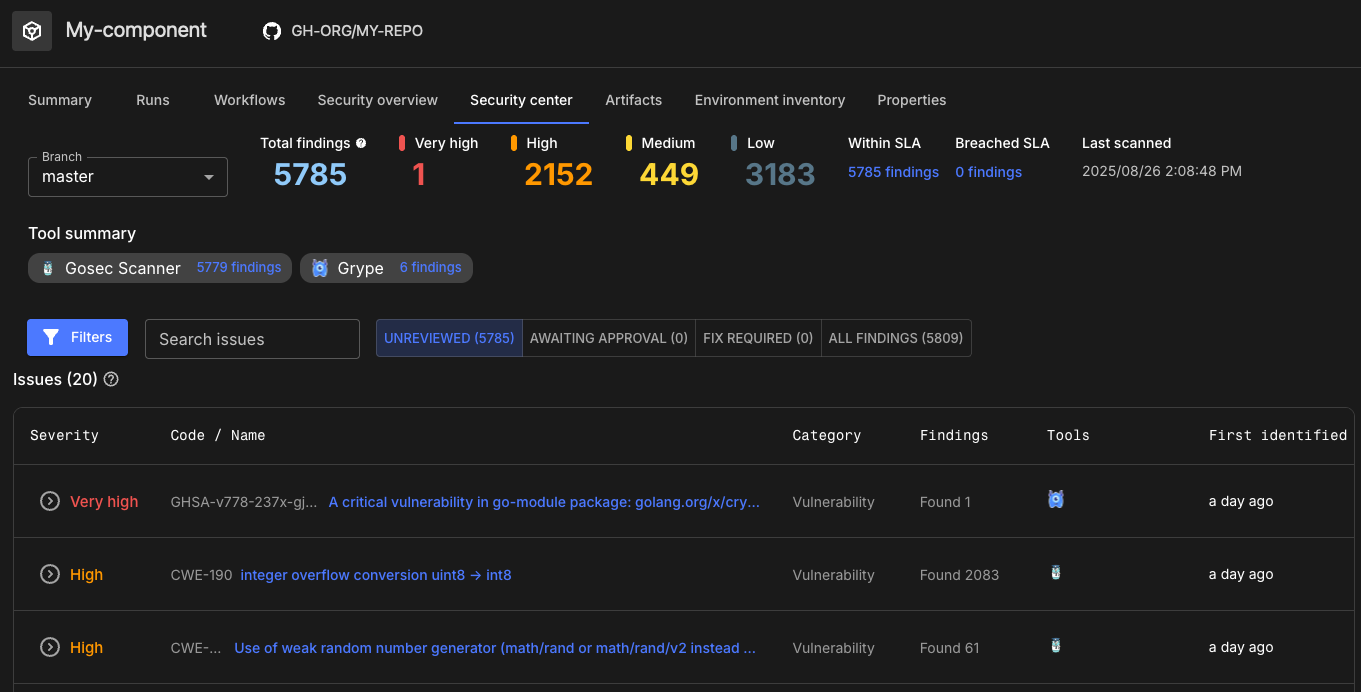Click the Grype tool icon on the GHSA row
The width and height of the screenshot is (1361, 692).
(x=1055, y=501)
